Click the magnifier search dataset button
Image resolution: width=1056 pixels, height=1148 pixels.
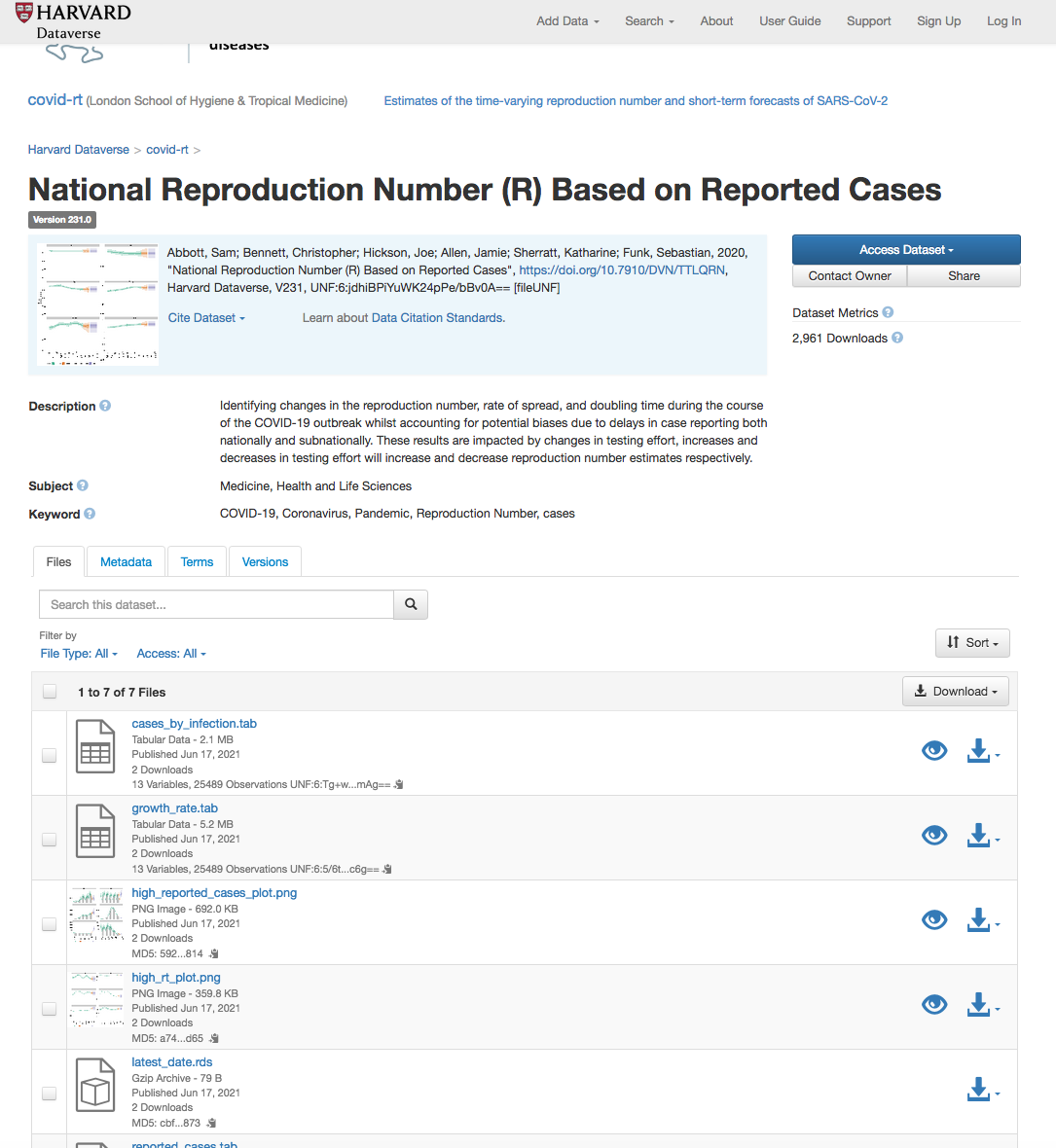point(411,605)
